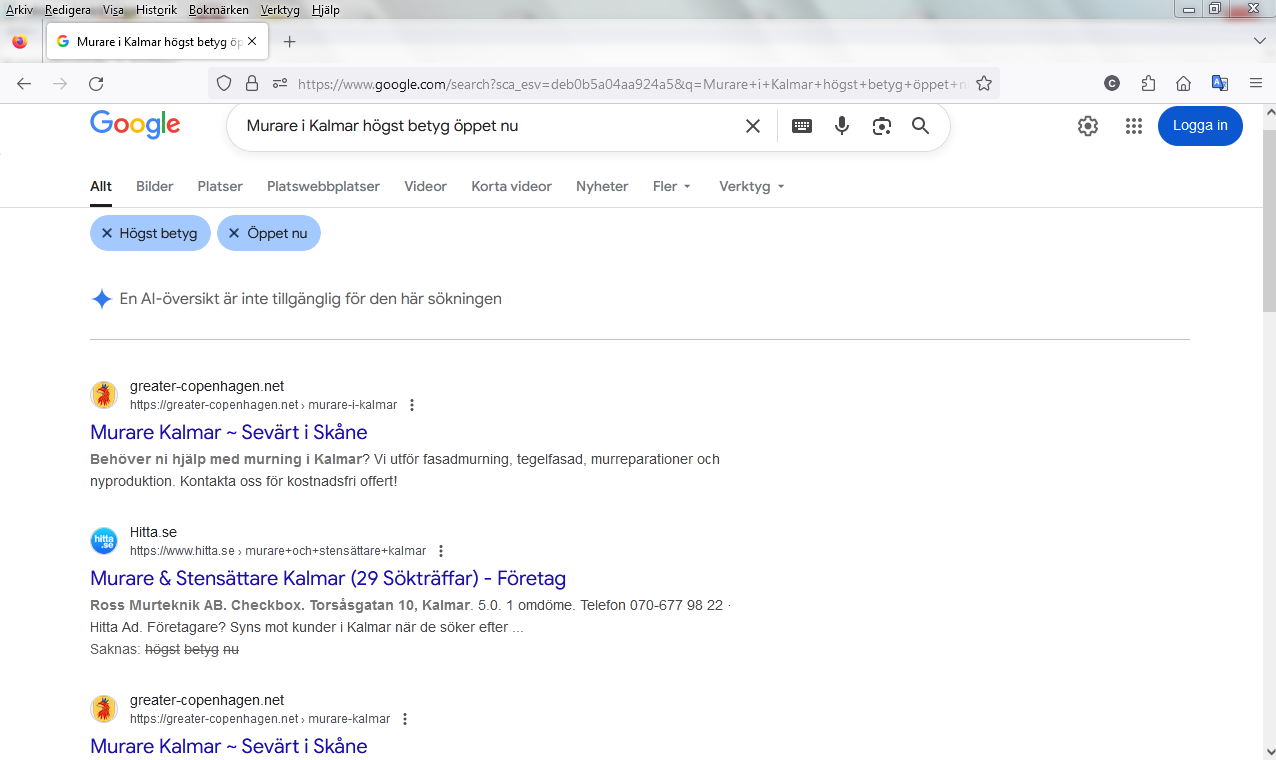Expand the Verktyg dropdown
Image resolution: width=1276 pixels, height=760 pixels.
(751, 186)
